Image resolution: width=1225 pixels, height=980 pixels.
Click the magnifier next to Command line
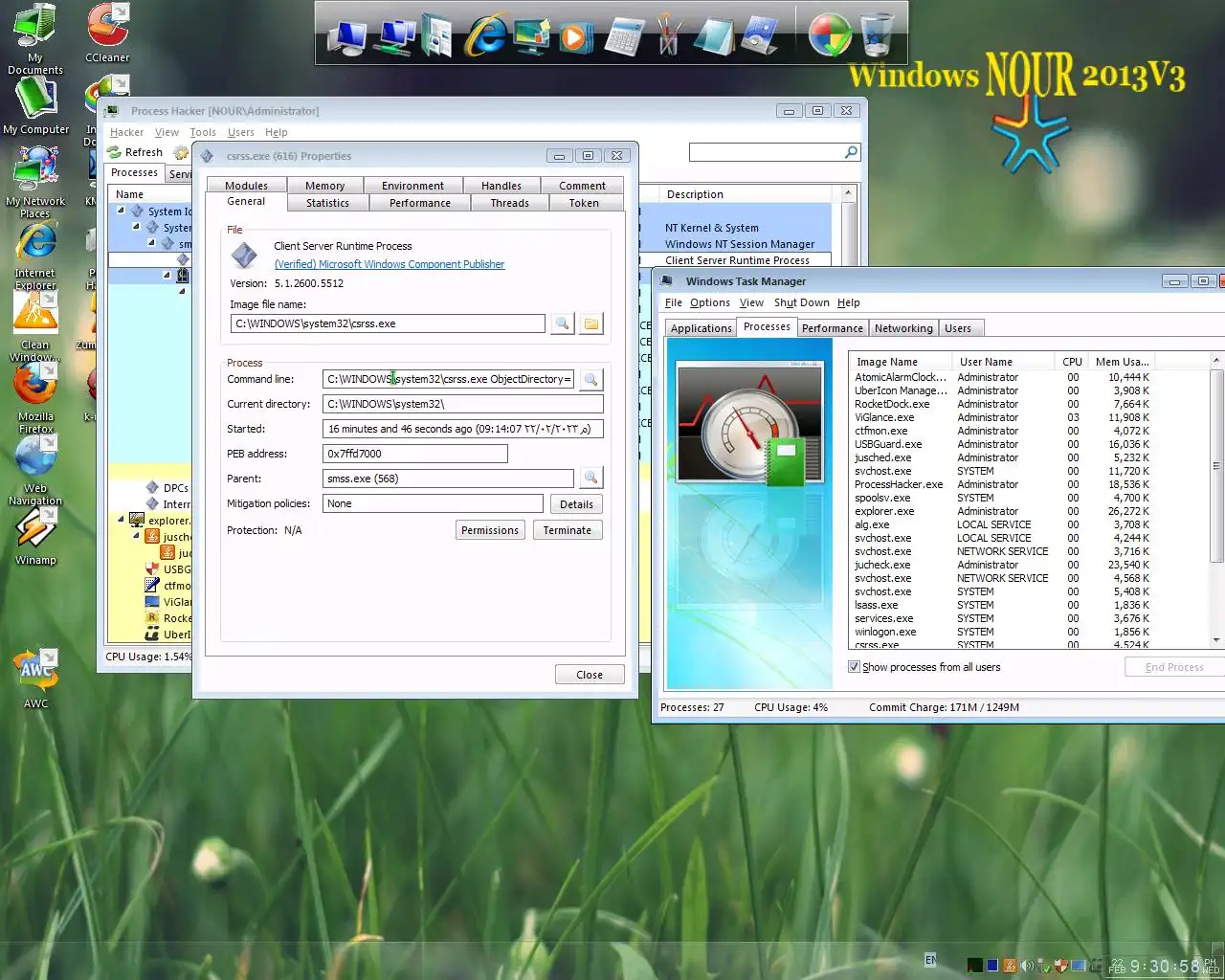(x=591, y=380)
